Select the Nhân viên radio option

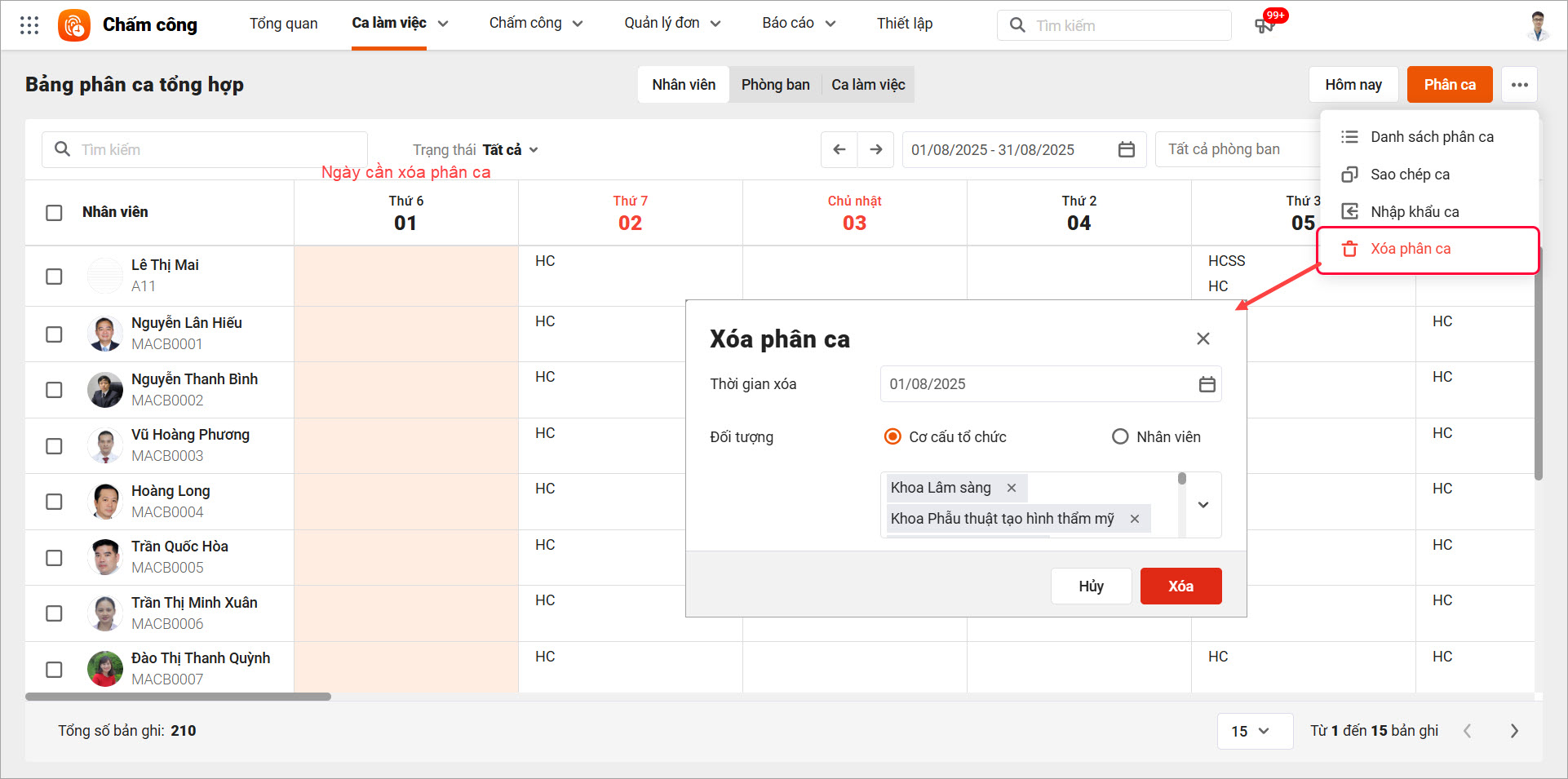click(1120, 437)
